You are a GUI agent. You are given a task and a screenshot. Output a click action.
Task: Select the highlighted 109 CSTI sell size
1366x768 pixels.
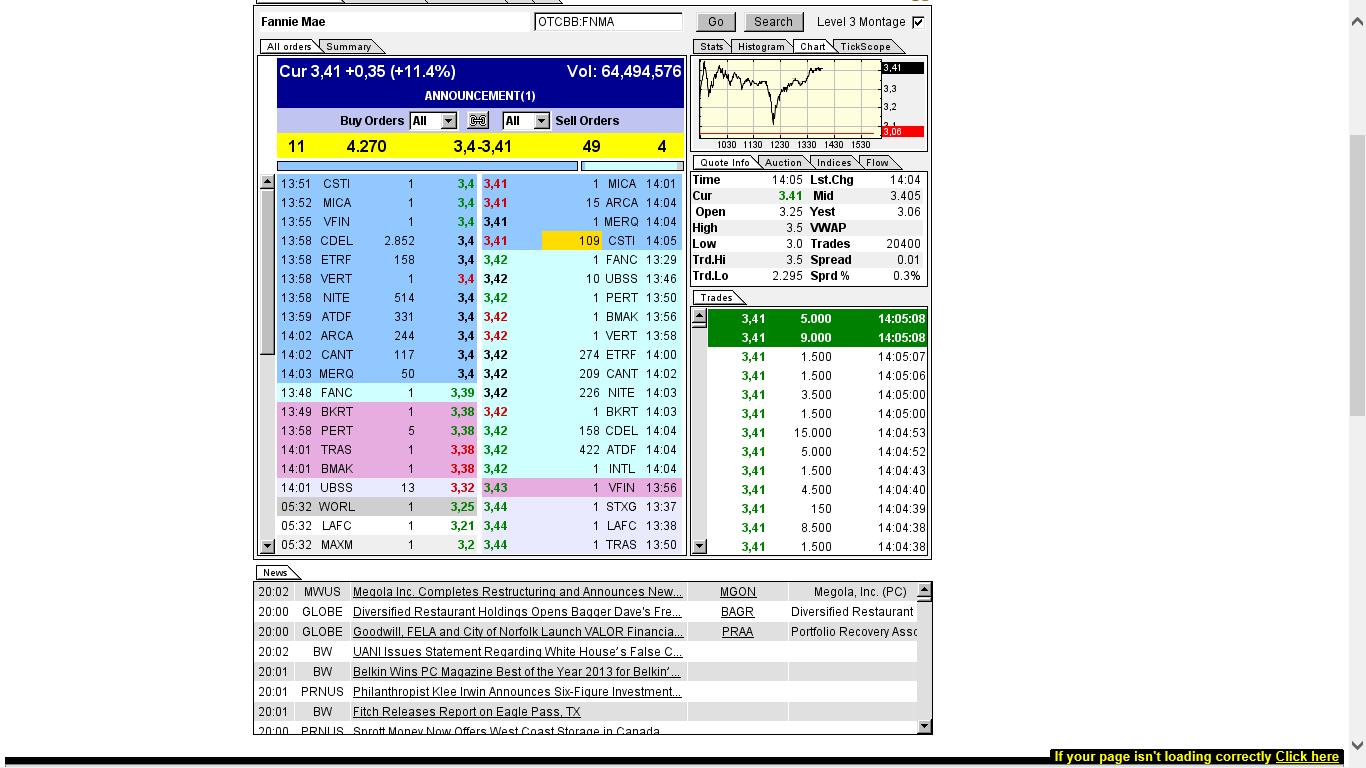click(571, 241)
